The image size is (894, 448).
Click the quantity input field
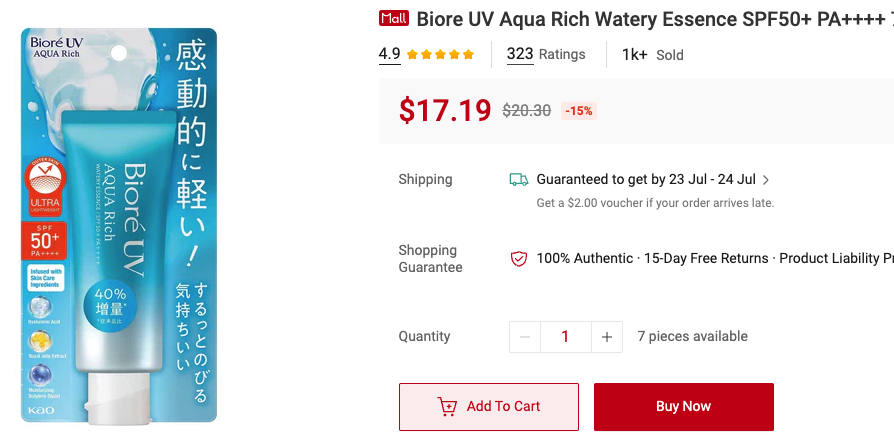565,337
